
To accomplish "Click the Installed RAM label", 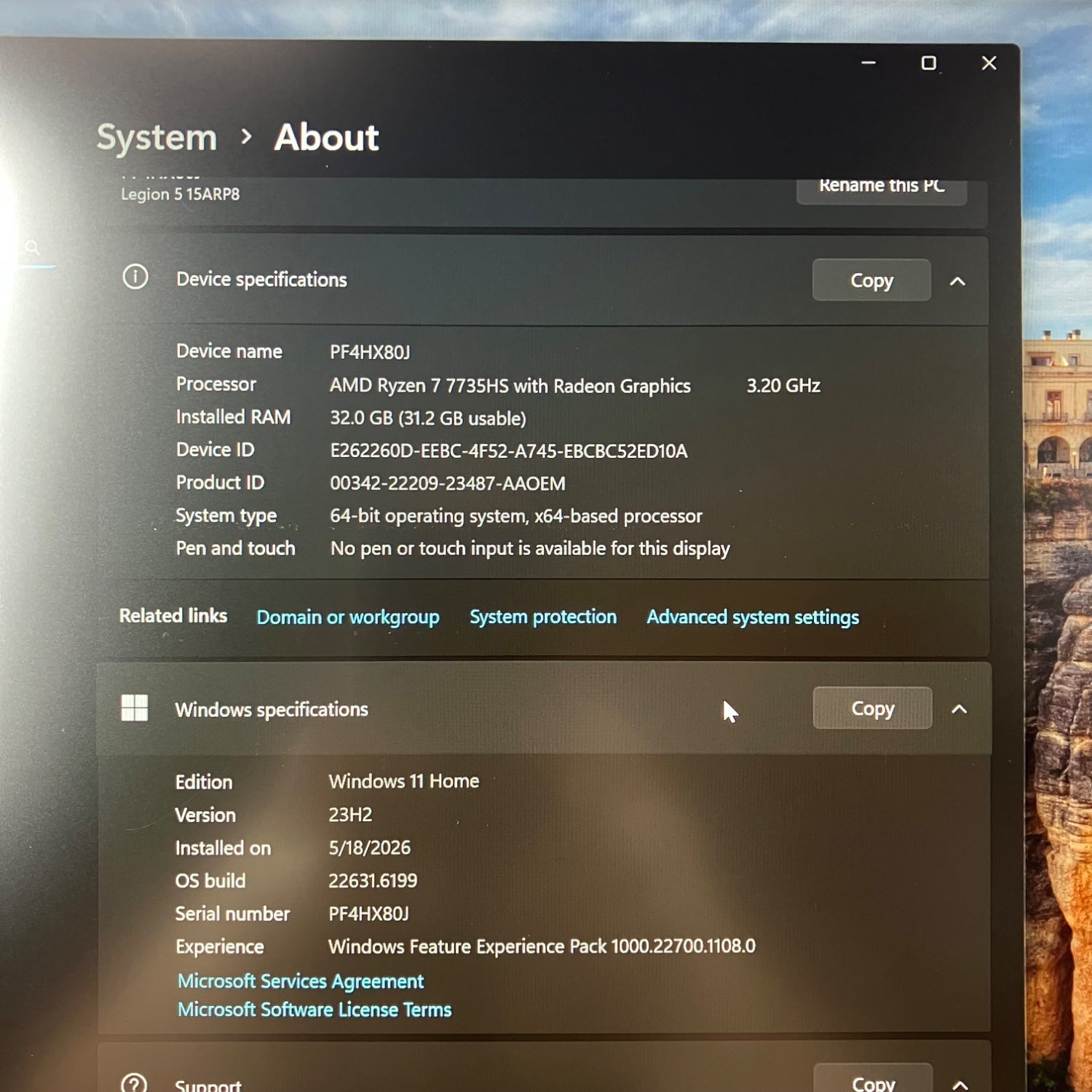I will click(234, 417).
